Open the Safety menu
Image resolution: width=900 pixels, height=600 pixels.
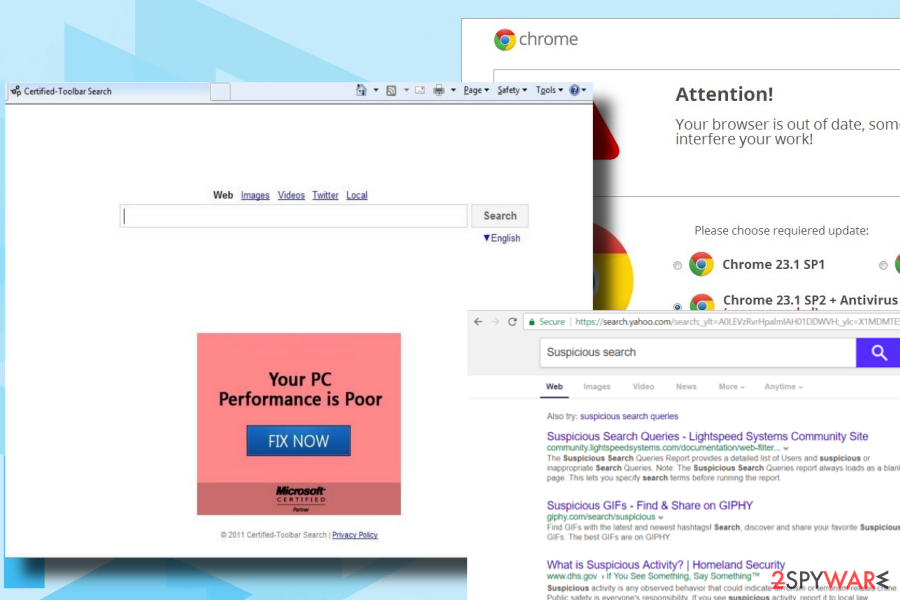click(x=512, y=90)
